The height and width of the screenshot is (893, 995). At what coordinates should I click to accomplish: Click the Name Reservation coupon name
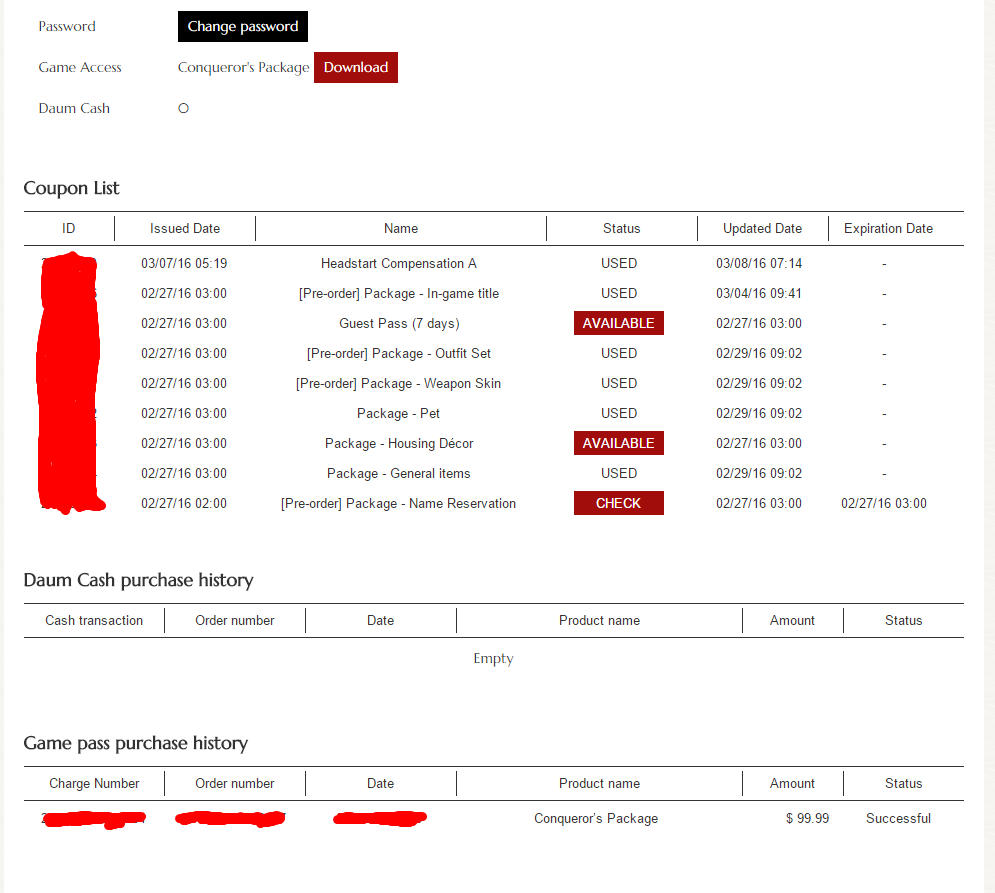399,503
